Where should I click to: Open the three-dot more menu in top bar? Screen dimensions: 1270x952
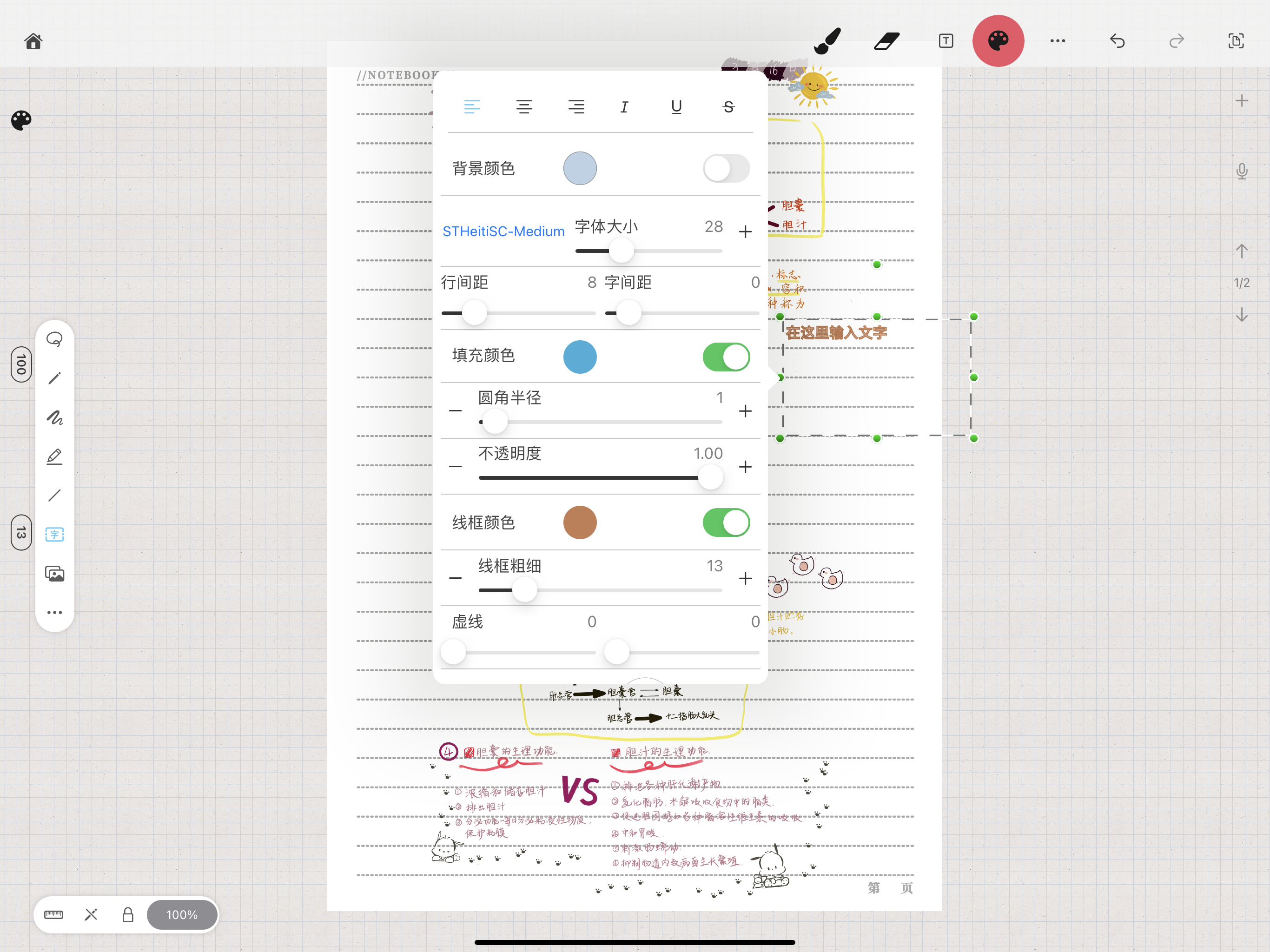(1058, 41)
